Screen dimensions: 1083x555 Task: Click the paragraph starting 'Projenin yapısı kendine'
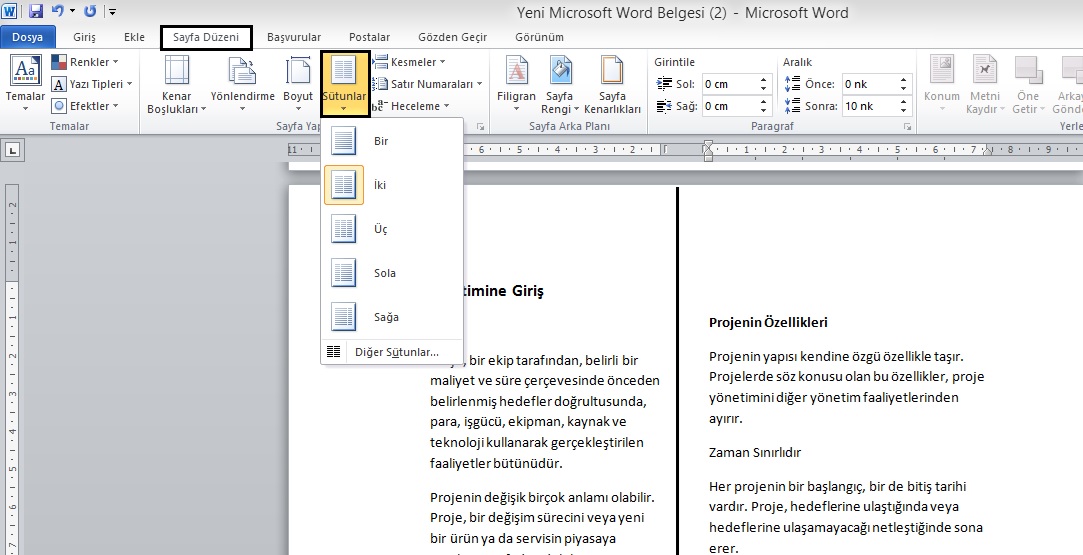(x=847, y=387)
